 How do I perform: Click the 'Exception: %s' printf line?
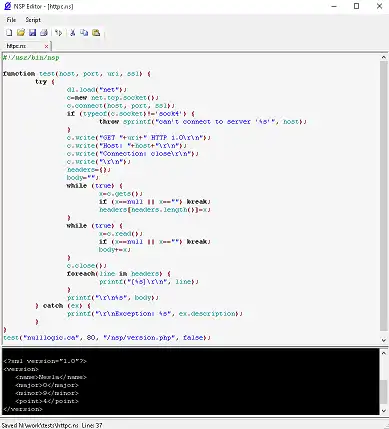[x=155, y=314]
